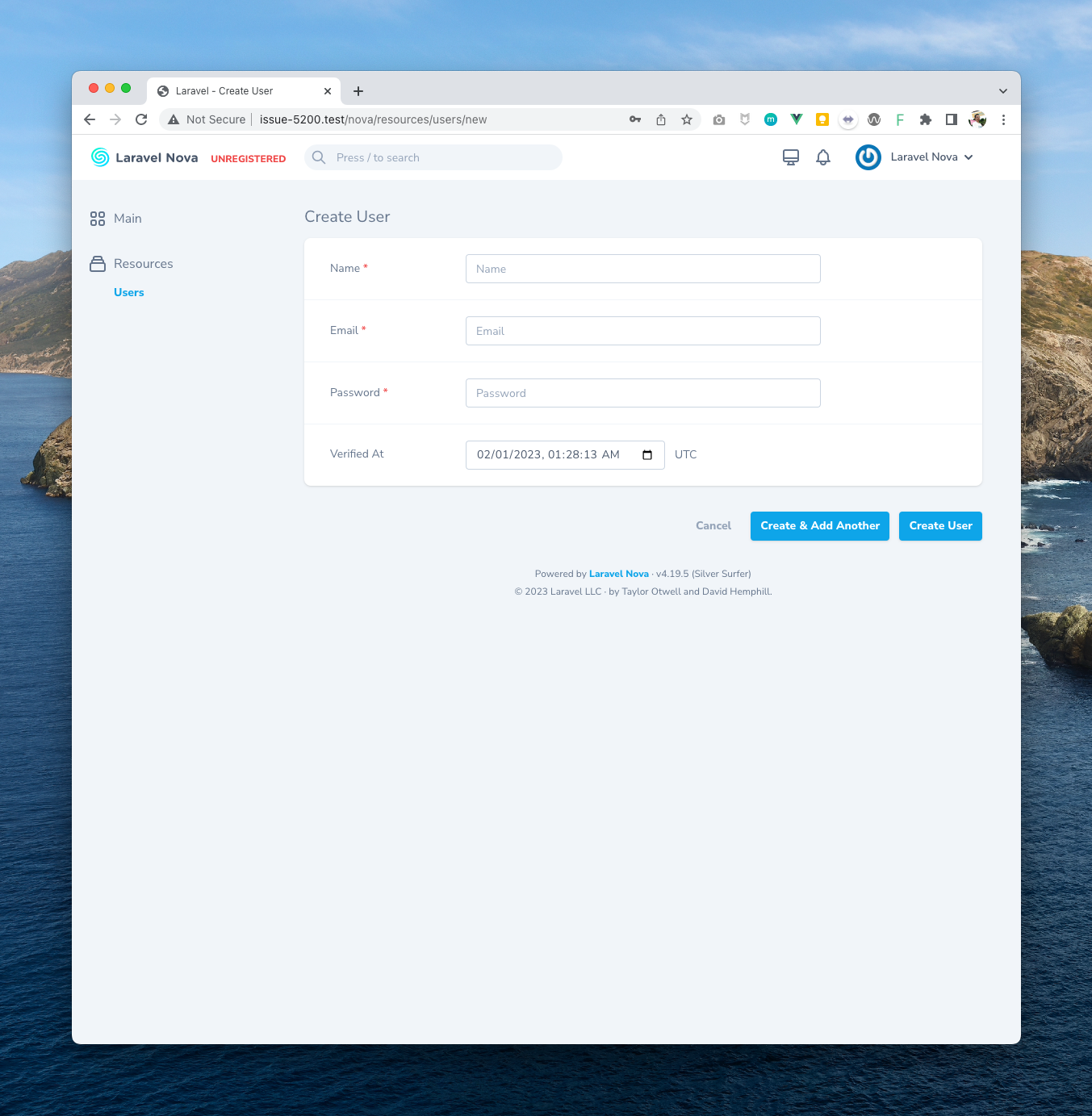Click the Create User button
The width and height of the screenshot is (1092, 1116).
pyautogui.click(x=940, y=525)
